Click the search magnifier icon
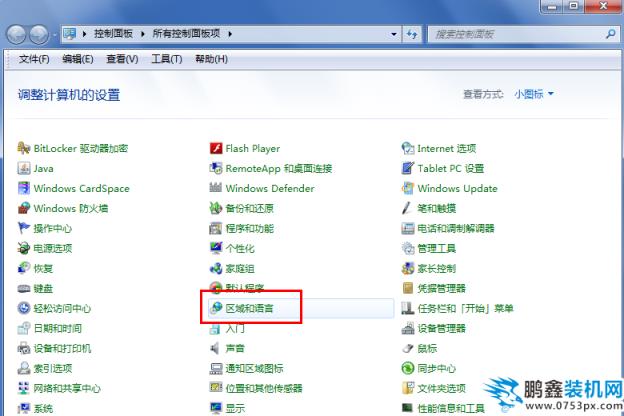The width and height of the screenshot is (624, 416). tap(611, 34)
